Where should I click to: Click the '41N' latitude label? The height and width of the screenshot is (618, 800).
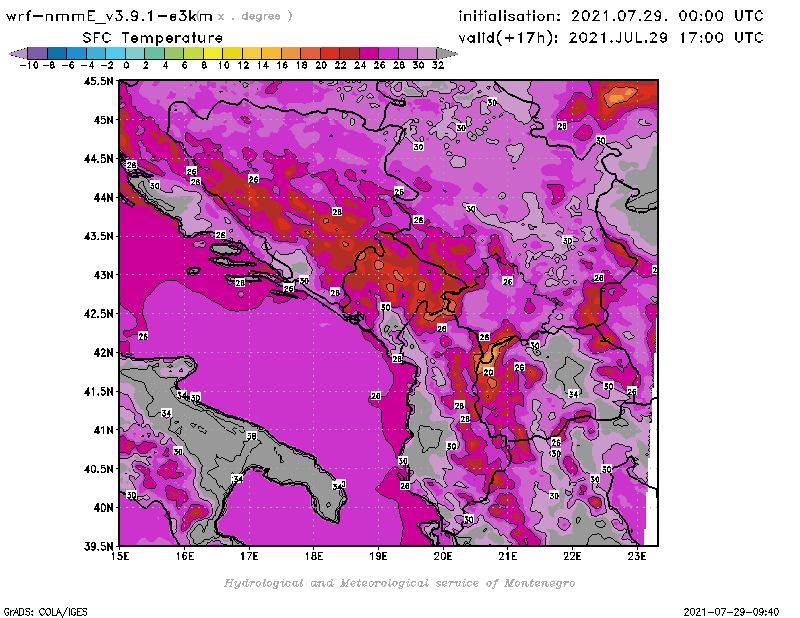point(103,430)
